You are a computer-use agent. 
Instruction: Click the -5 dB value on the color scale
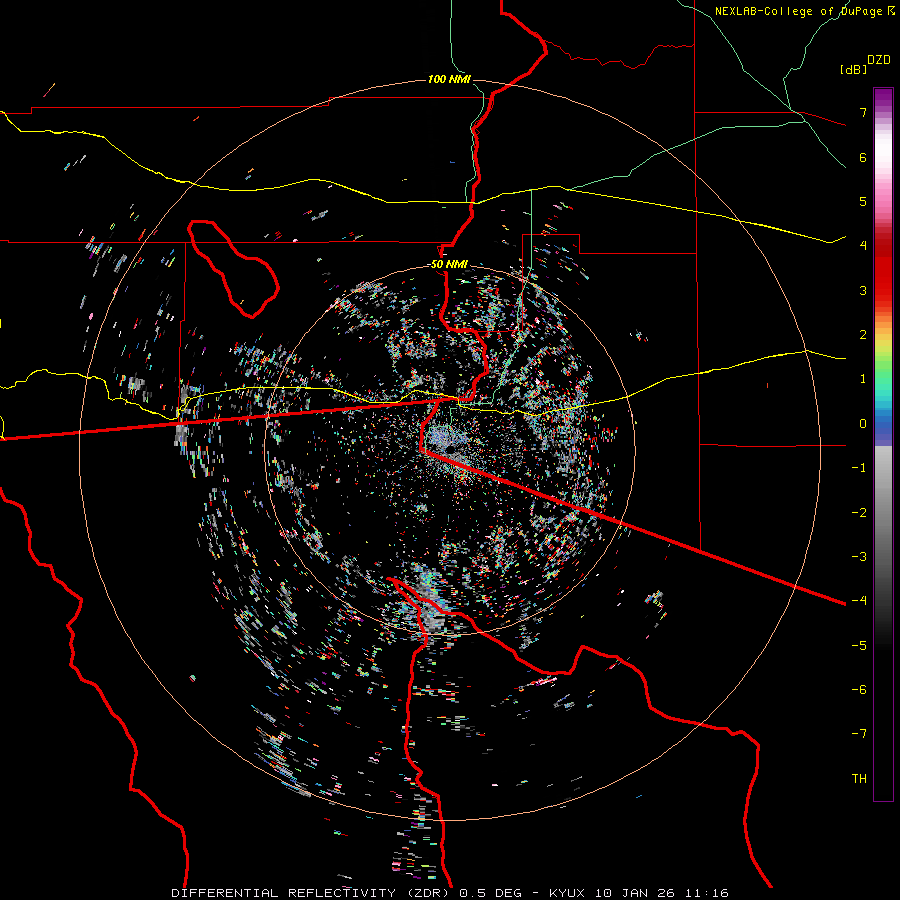pyautogui.click(x=859, y=646)
